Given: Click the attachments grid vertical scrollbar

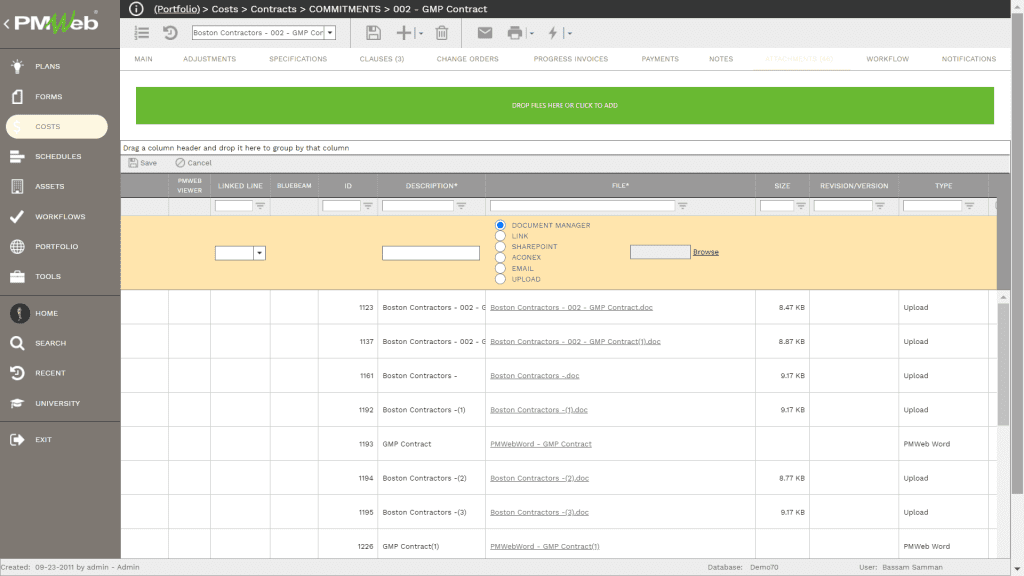Looking at the screenshot, I should [x=1003, y=364].
